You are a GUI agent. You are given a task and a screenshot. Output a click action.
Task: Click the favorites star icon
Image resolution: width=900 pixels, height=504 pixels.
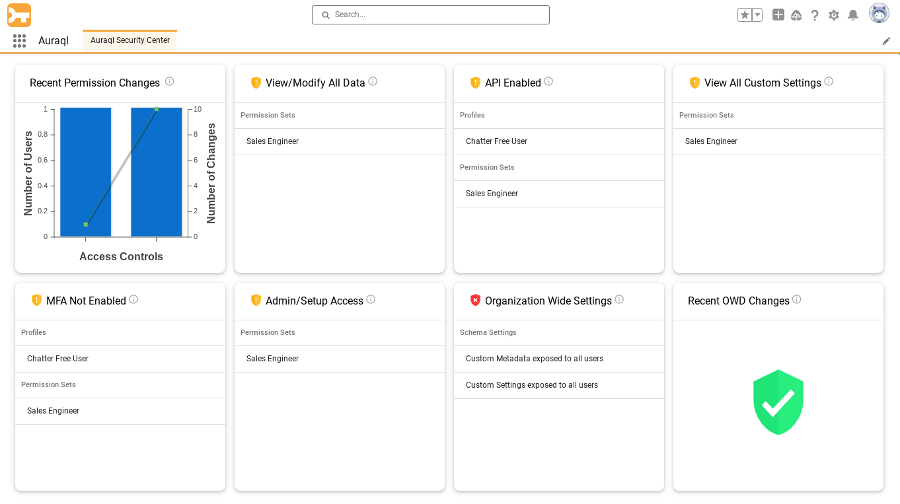[745, 15]
